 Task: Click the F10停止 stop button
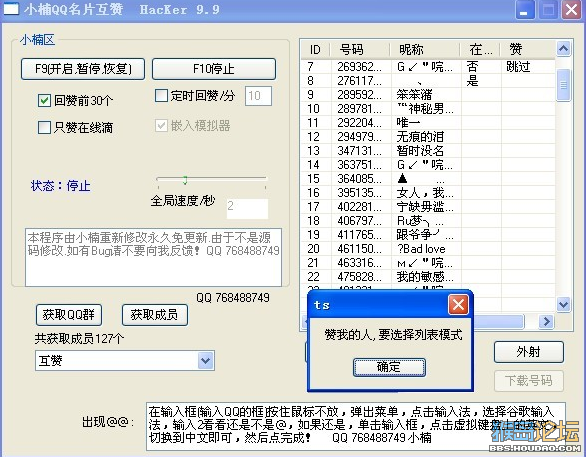214,69
